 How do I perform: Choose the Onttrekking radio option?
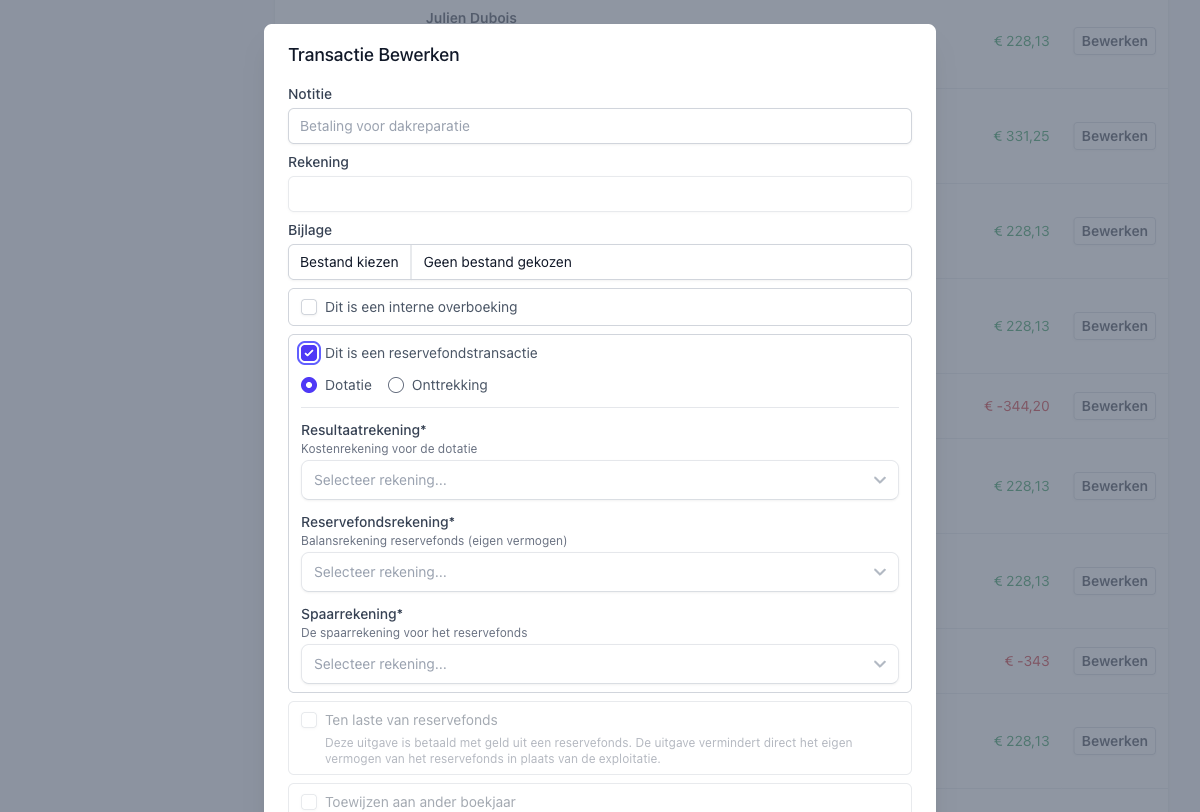pos(396,385)
